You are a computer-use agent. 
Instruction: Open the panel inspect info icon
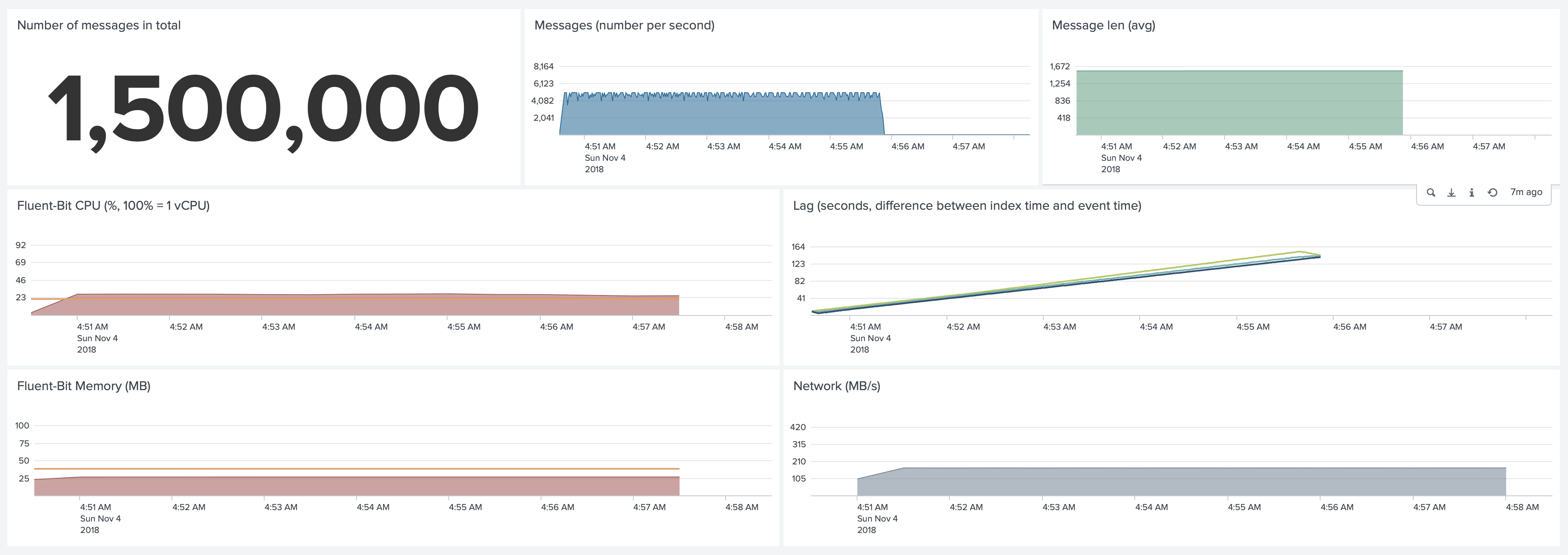point(1471,192)
